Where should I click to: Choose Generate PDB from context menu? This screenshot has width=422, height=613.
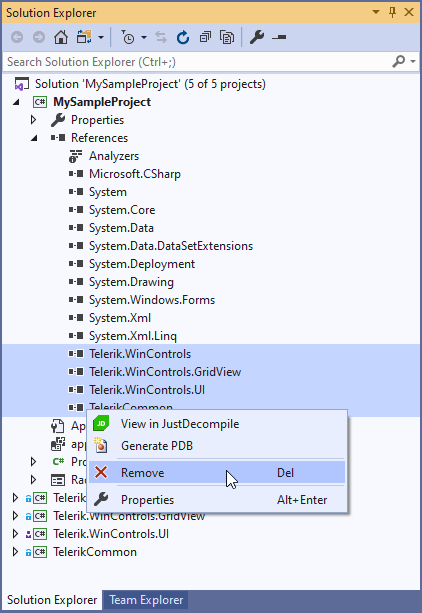(217, 446)
